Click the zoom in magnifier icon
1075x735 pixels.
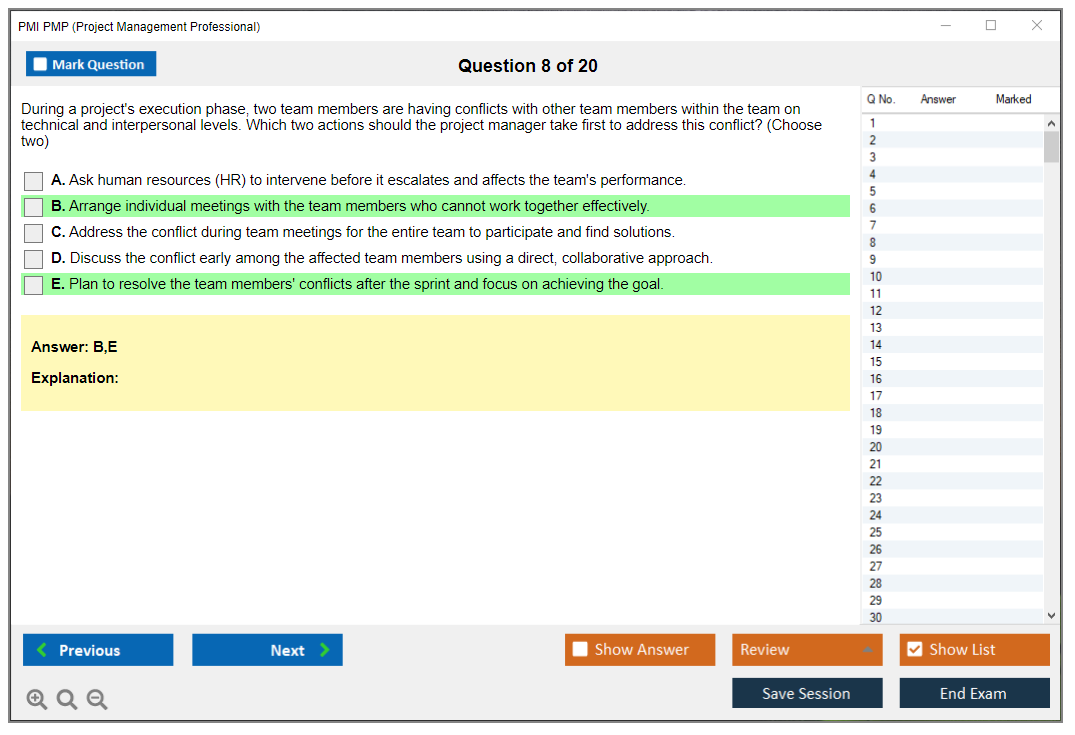[37, 700]
